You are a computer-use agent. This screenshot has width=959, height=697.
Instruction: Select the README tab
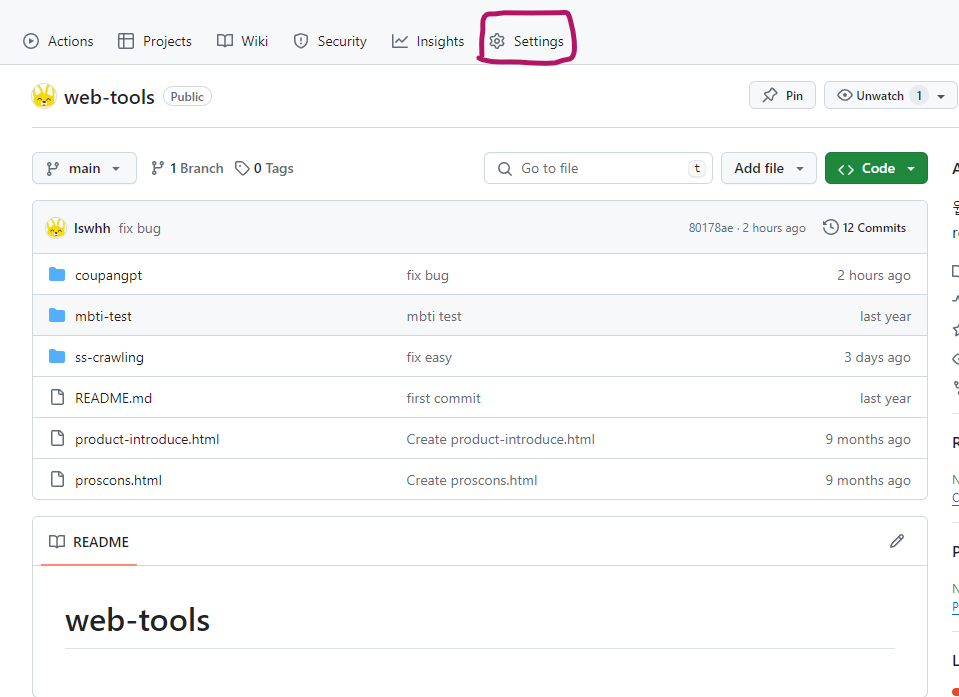click(x=89, y=542)
